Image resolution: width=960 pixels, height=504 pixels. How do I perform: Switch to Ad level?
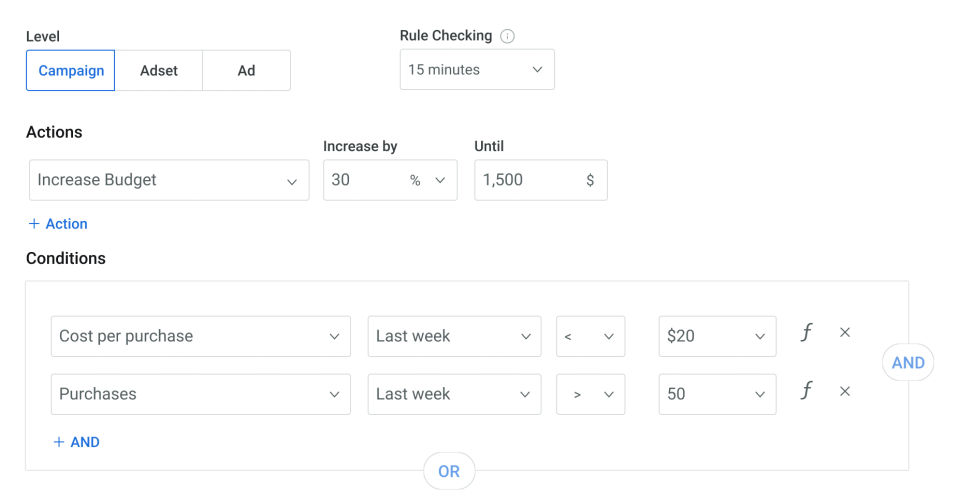(246, 71)
